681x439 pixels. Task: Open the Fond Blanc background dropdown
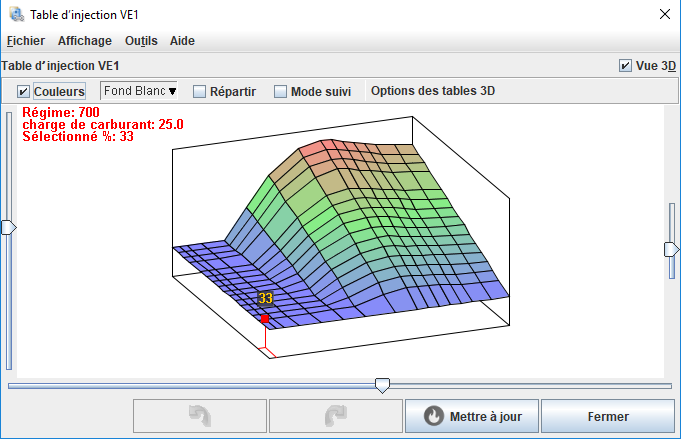pyautogui.click(x=139, y=91)
